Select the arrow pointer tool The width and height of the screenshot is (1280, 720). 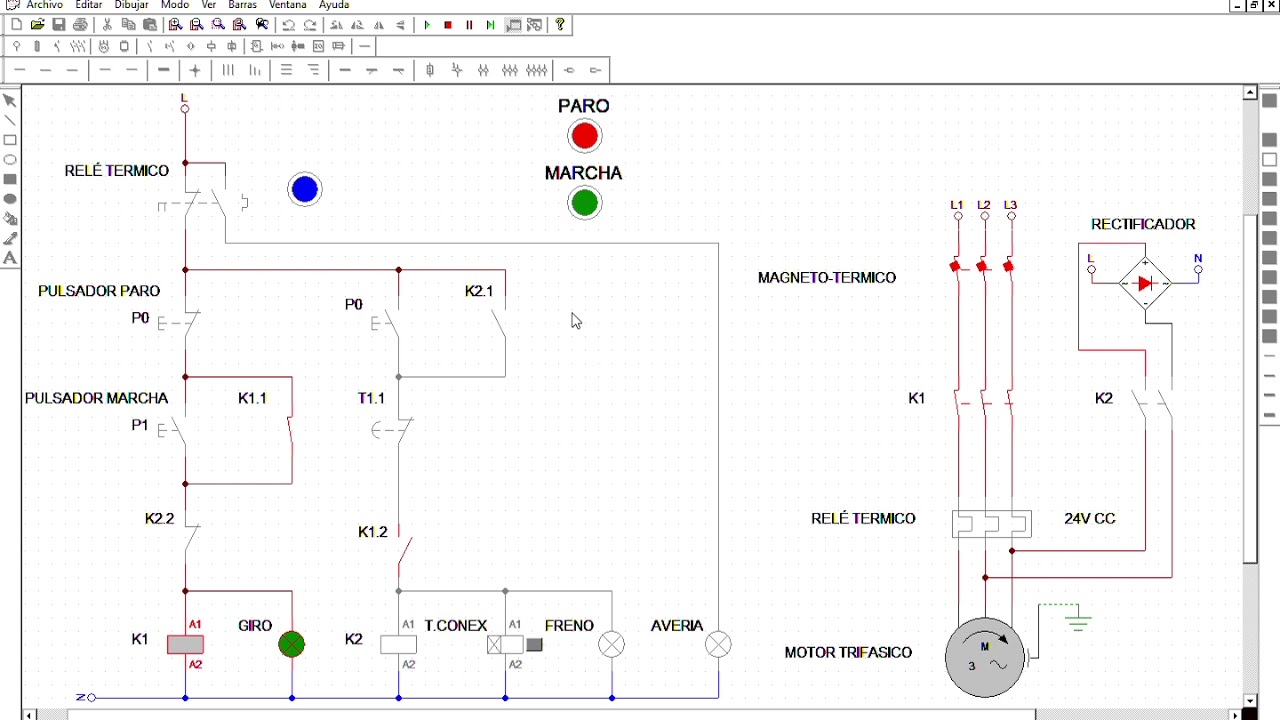10,100
